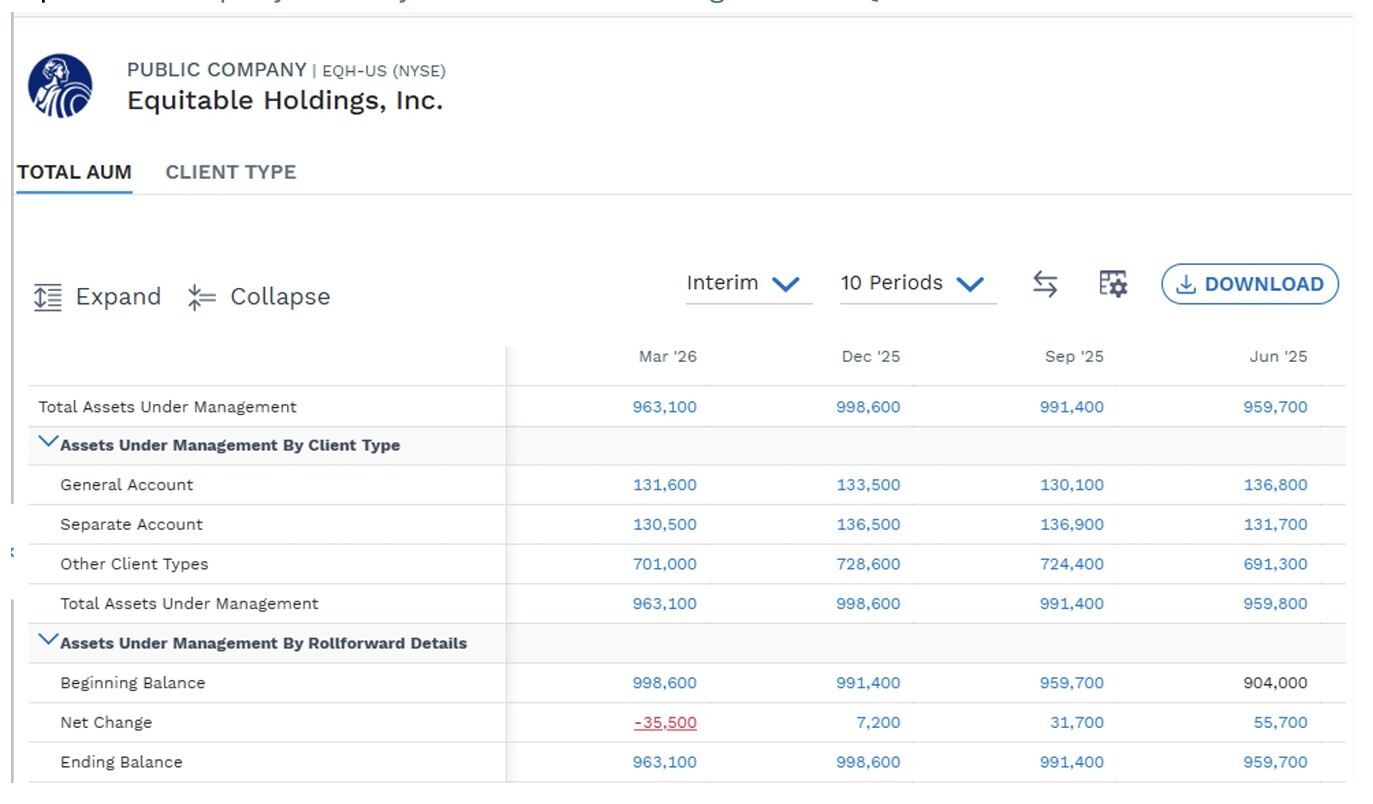Screen dimensions: 1373x804
Task: Click Dec '25 General Account value 133,500
Action: tap(868, 485)
